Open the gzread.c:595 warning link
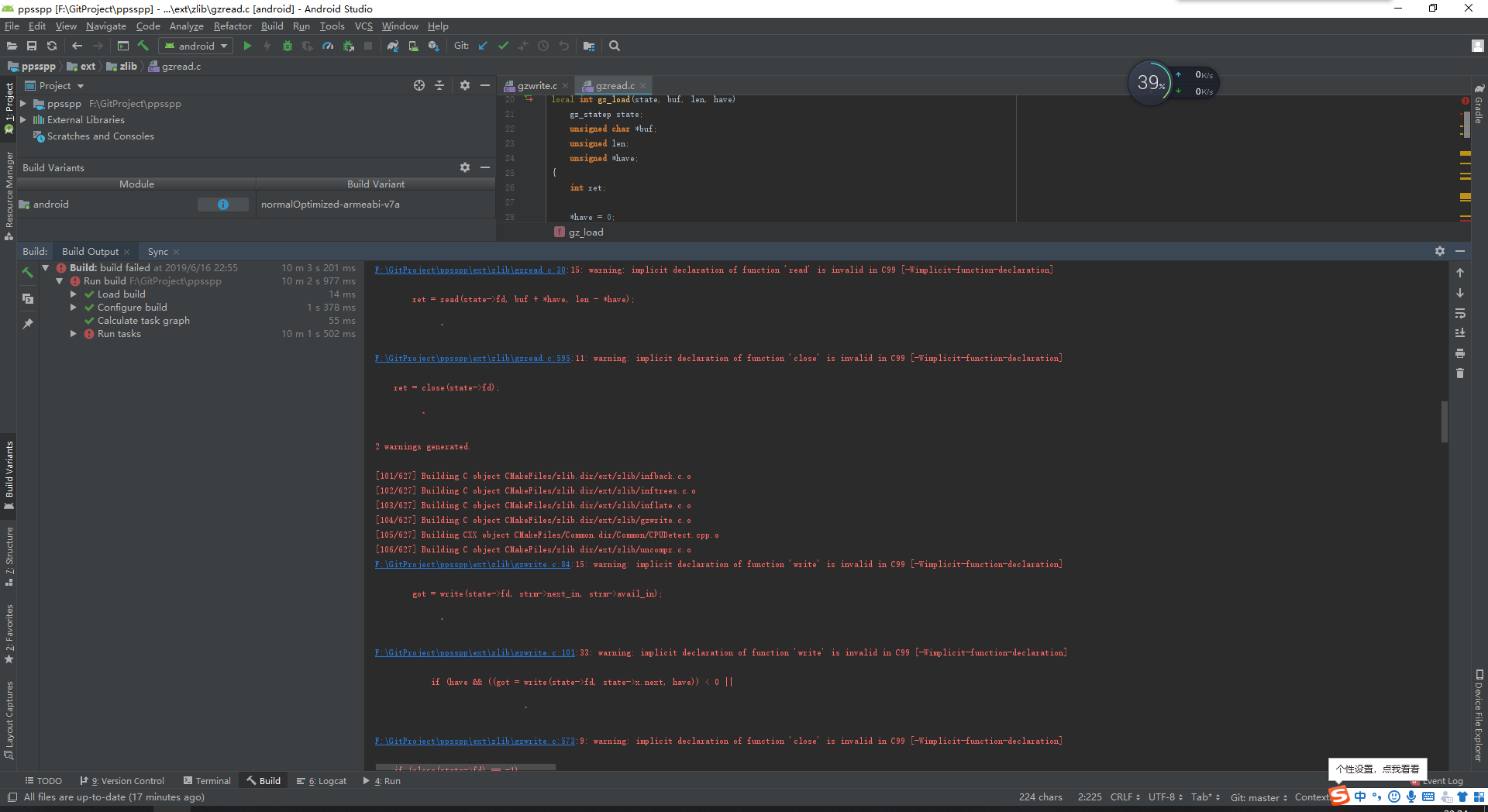Image resolution: width=1488 pixels, height=812 pixels. pyautogui.click(x=469, y=358)
